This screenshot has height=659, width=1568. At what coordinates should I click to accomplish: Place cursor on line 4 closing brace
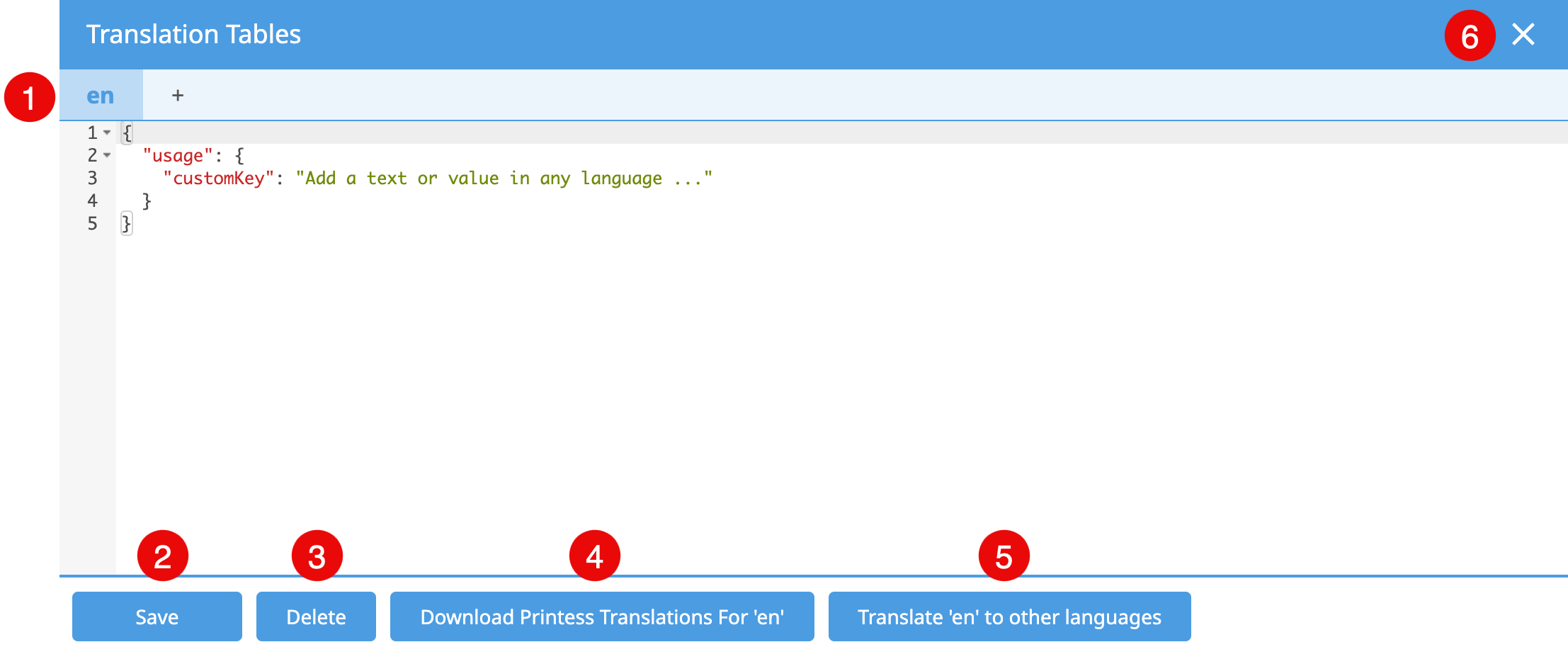147,201
